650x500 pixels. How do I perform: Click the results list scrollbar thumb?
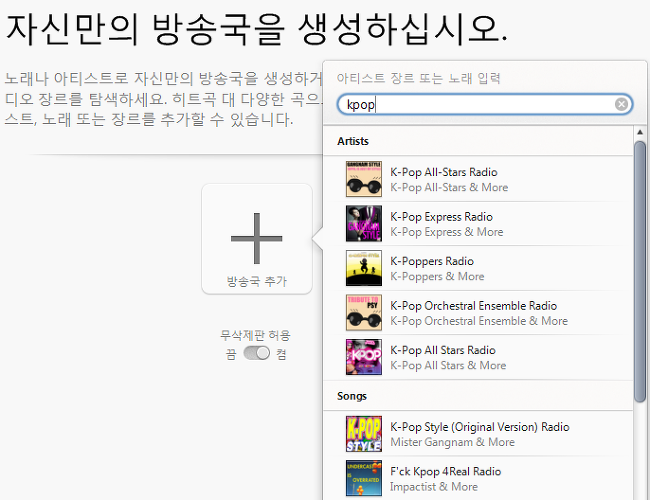coord(640,272)
